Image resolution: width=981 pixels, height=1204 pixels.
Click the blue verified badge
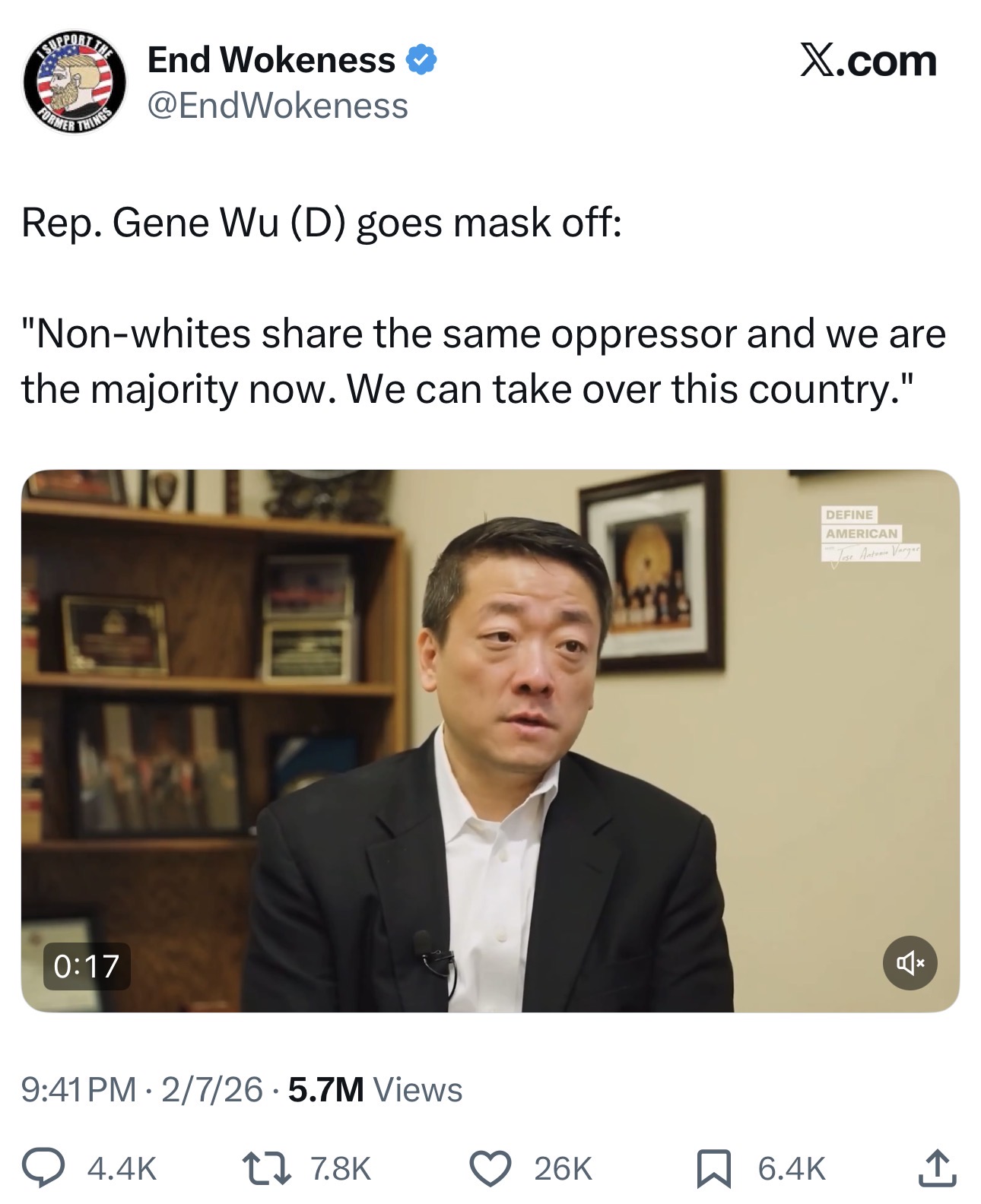422,61
